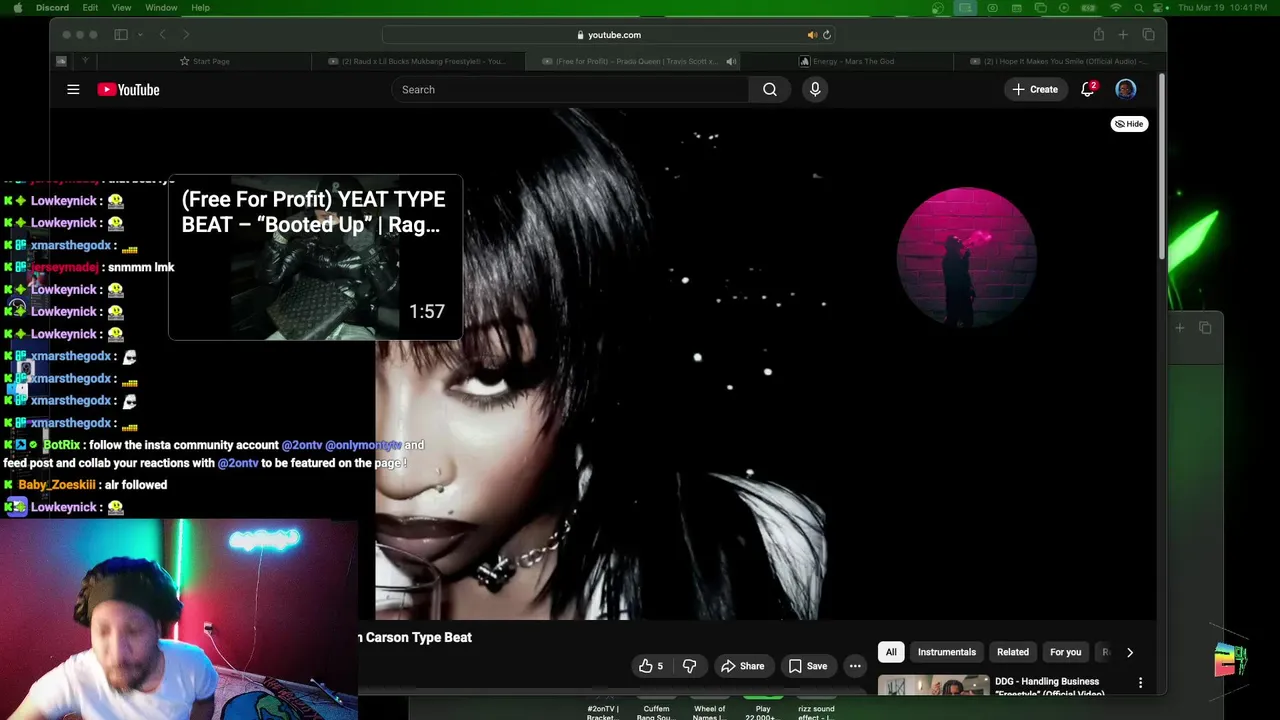
Task: Click the search magnifier button
Action: click(770, 90)
